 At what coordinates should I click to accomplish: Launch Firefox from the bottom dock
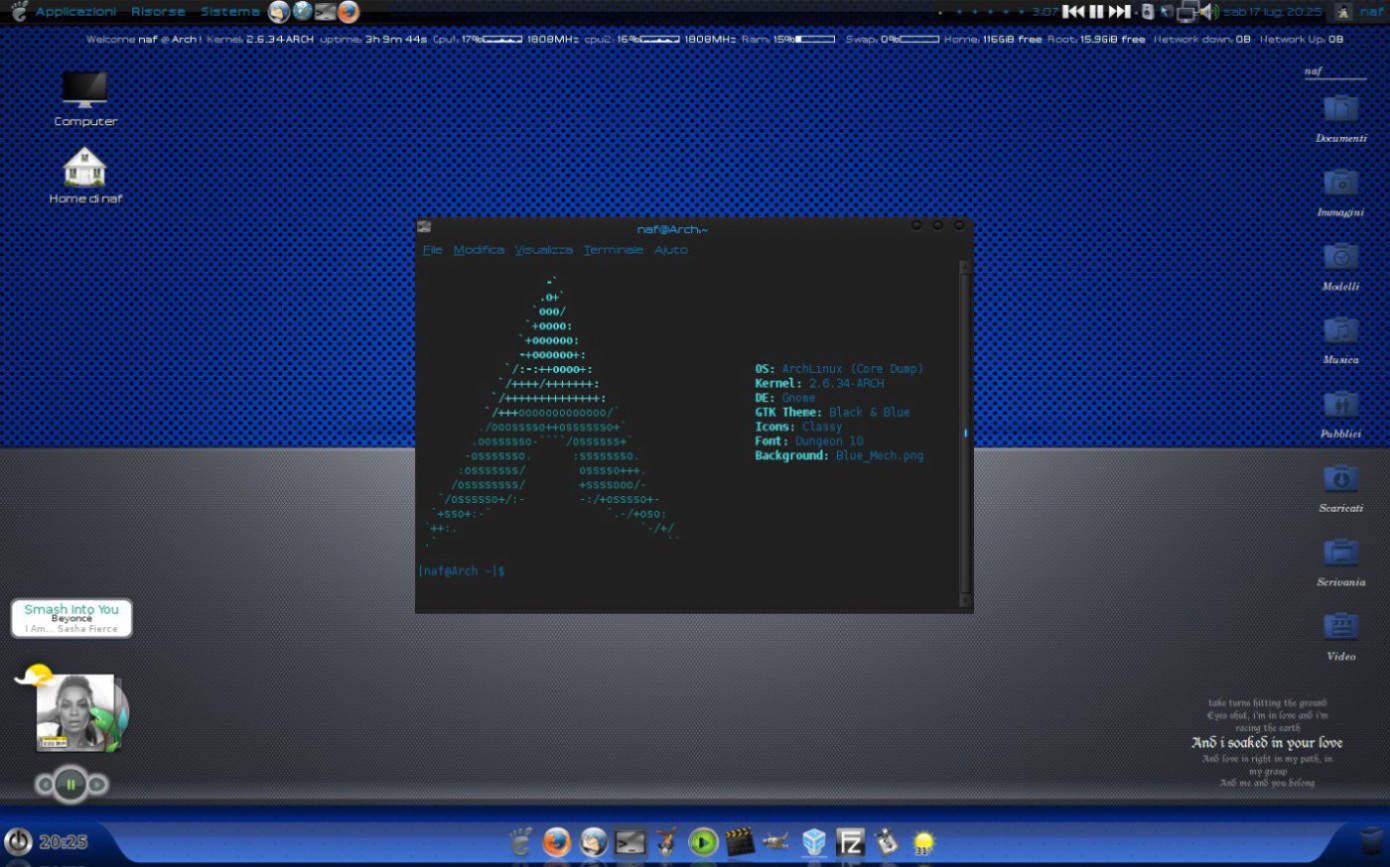[557, 842]
